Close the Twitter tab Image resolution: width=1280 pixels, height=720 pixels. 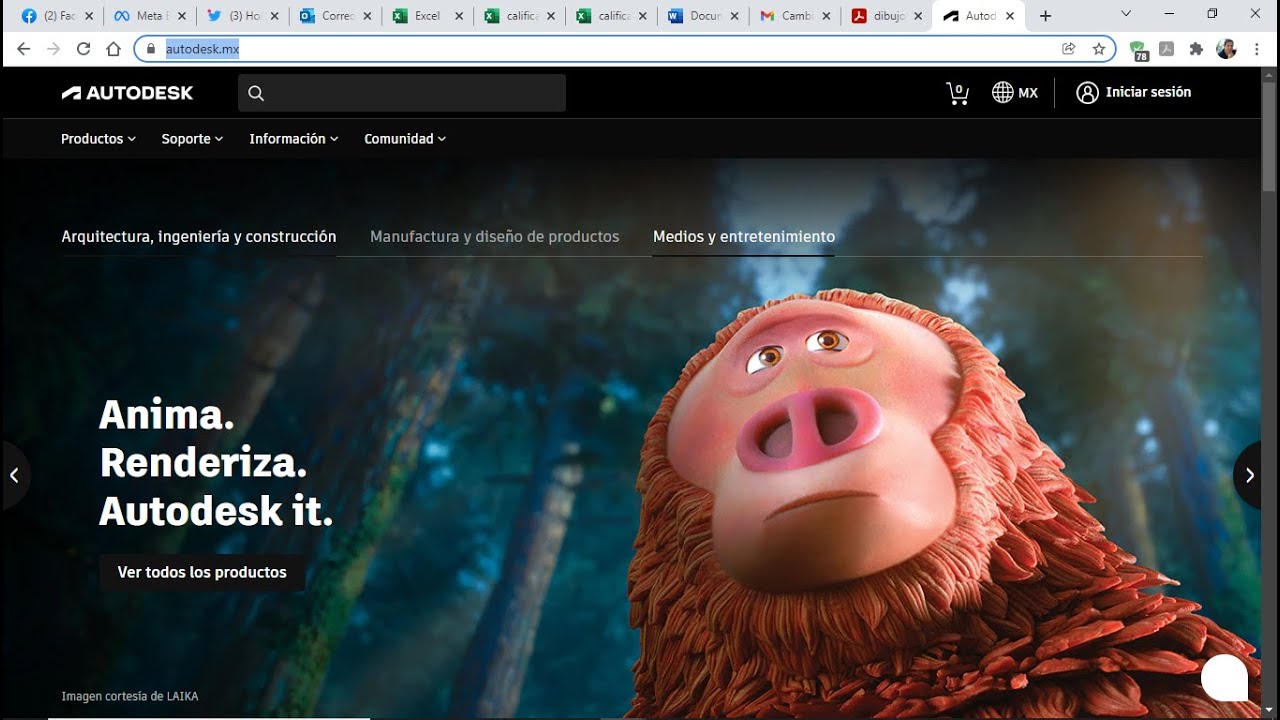tap(274, 16)
